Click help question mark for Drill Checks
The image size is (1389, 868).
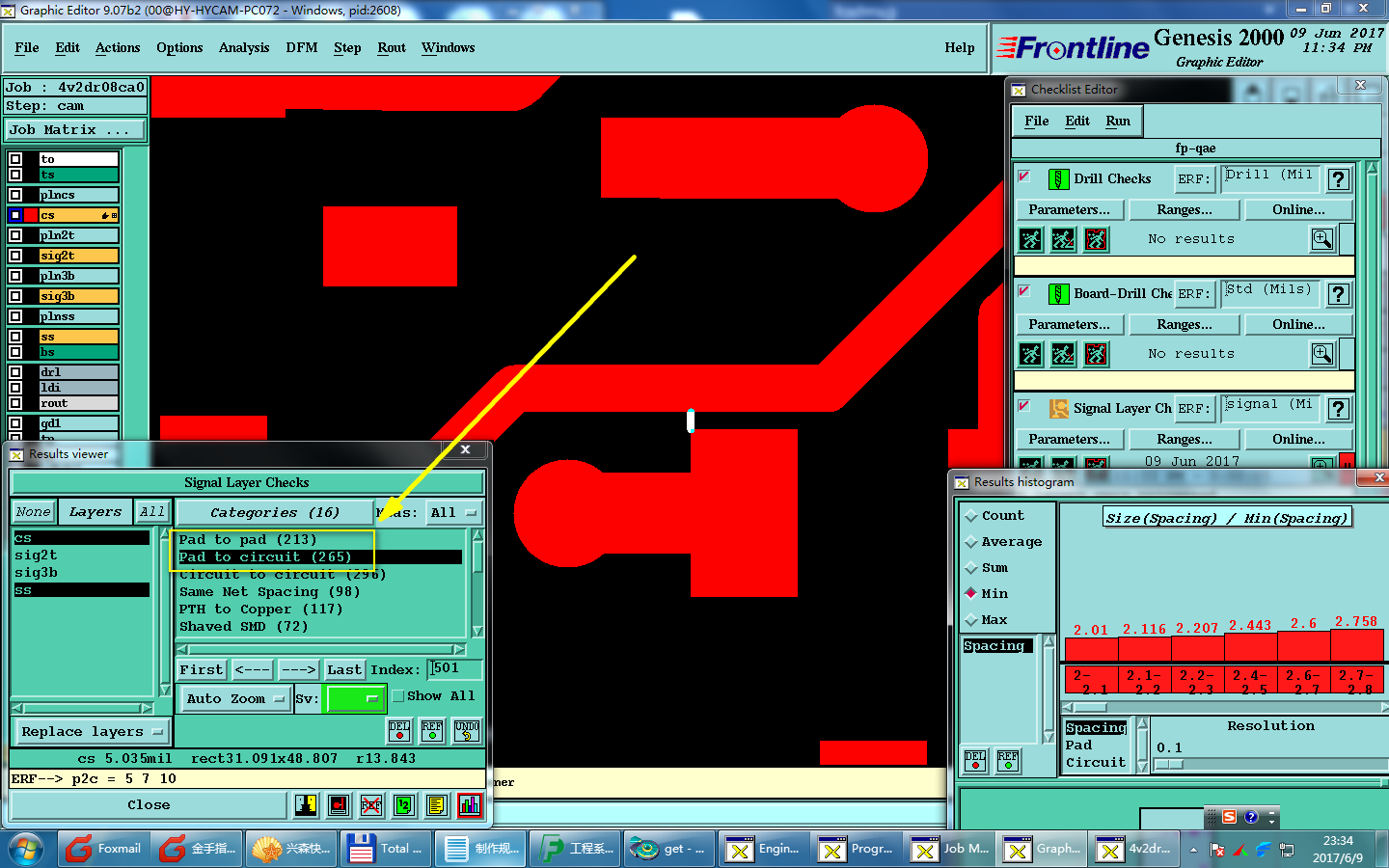tap(1338, 179)
